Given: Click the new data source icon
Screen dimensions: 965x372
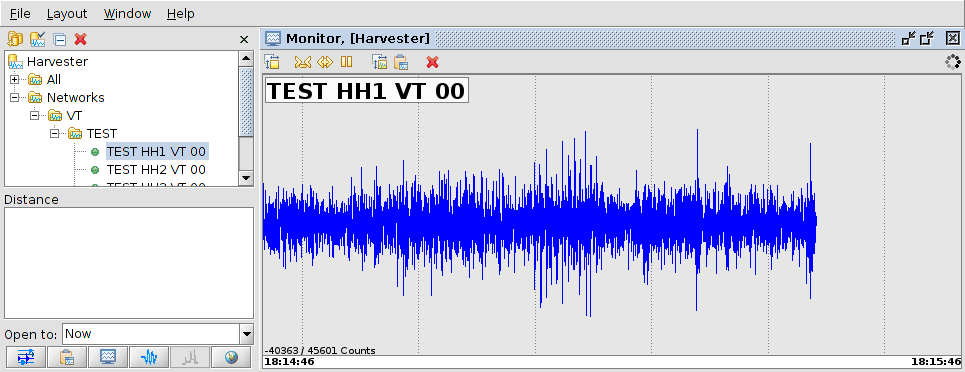Looking at the screenshot, I should click(x=15, y=39).
